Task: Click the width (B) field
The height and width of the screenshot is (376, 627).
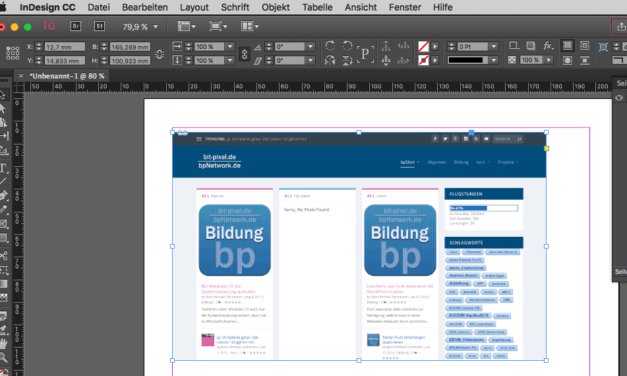Action: [x=130, y=47]
